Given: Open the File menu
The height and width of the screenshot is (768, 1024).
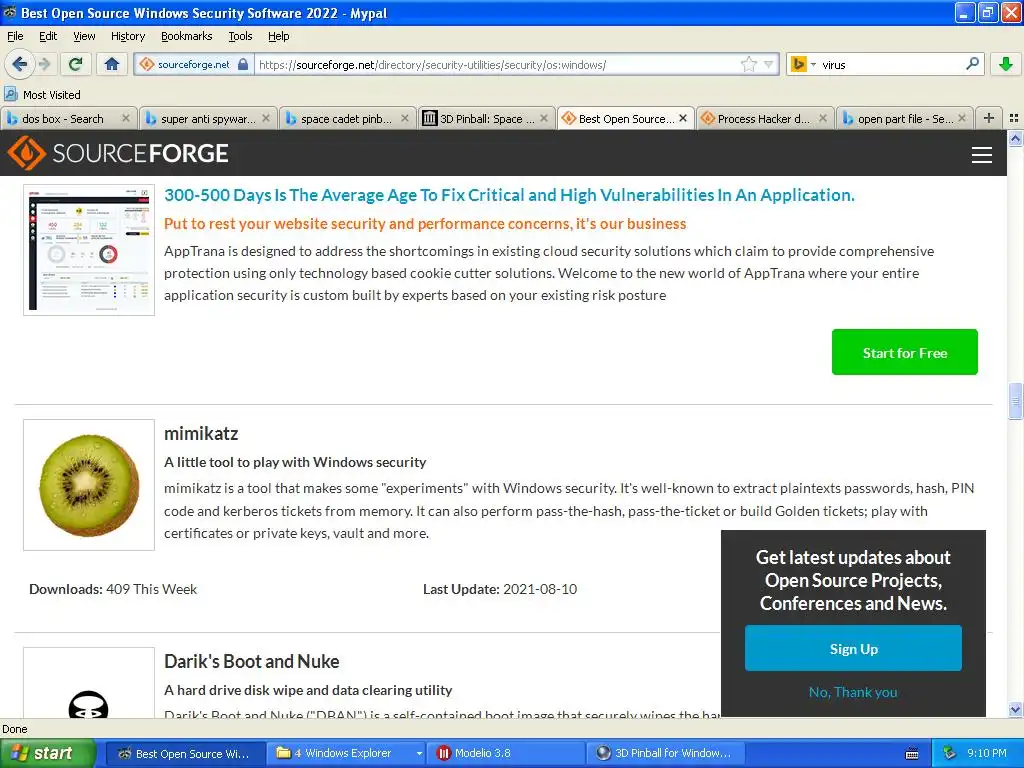Looking at the screenshot, I should pyautogui.click(x=15, y=36).
